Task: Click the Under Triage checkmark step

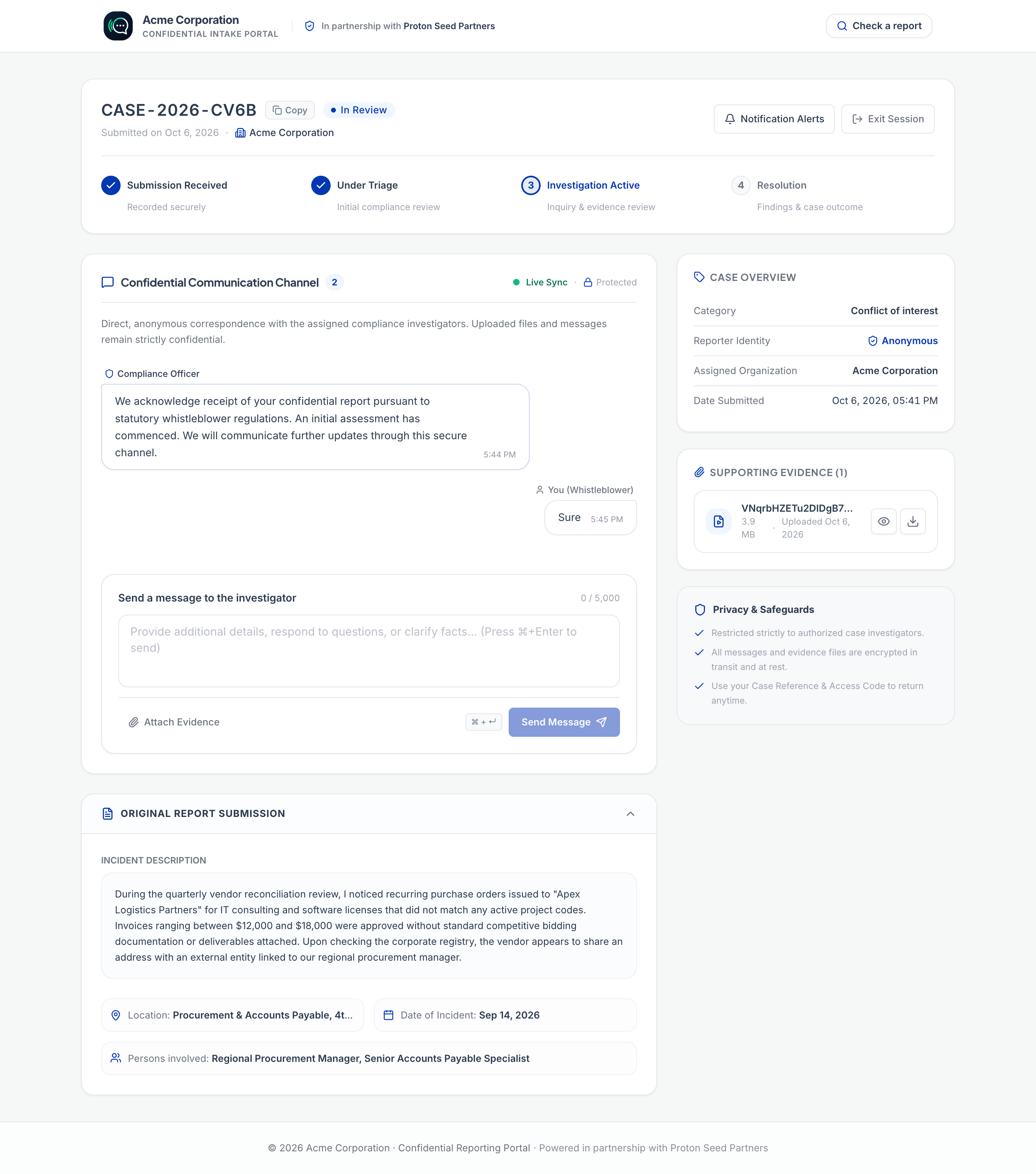Action: [x=321, y=185]
